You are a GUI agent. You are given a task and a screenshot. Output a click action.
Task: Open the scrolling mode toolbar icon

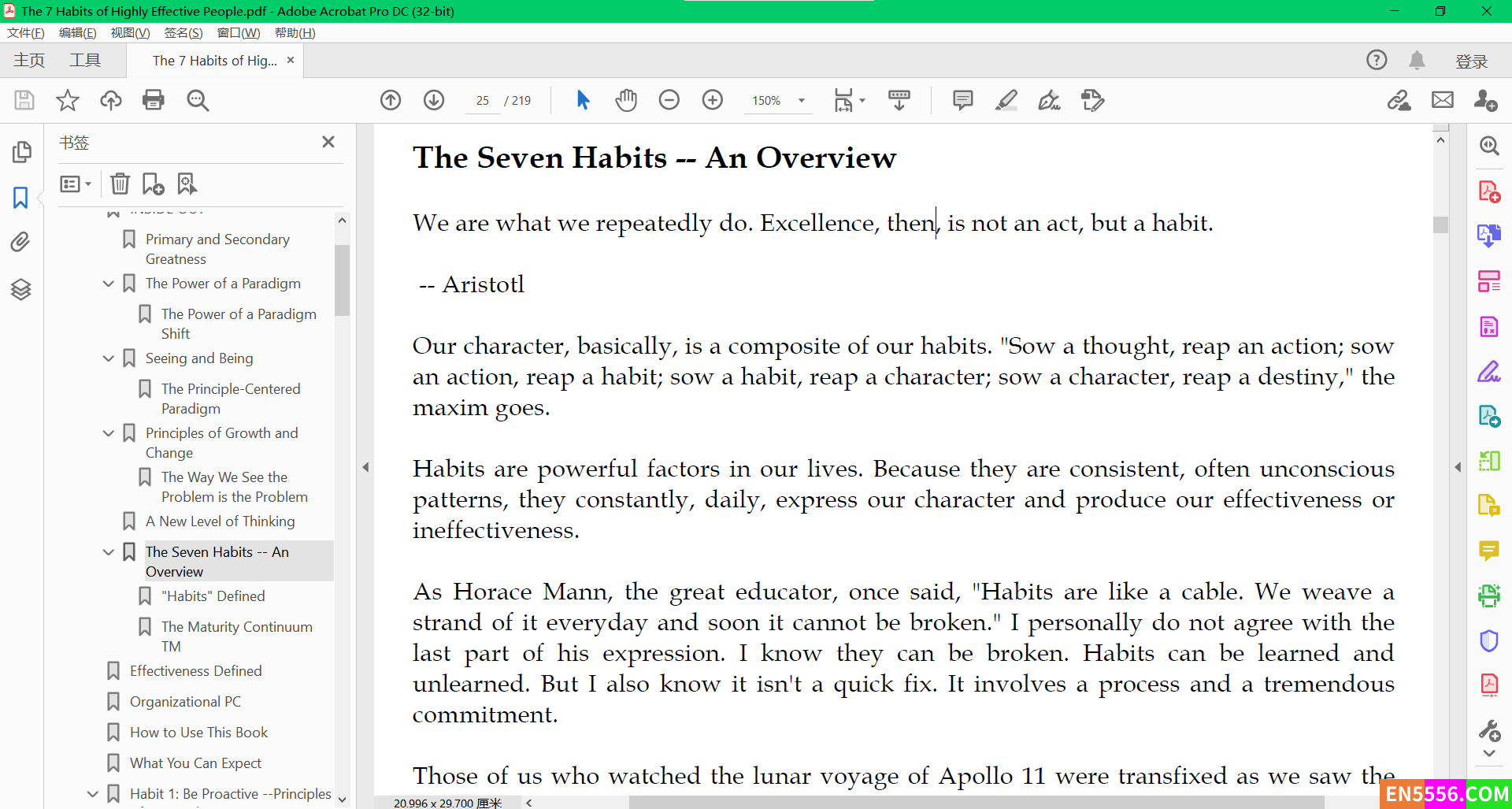coord(899,100)
